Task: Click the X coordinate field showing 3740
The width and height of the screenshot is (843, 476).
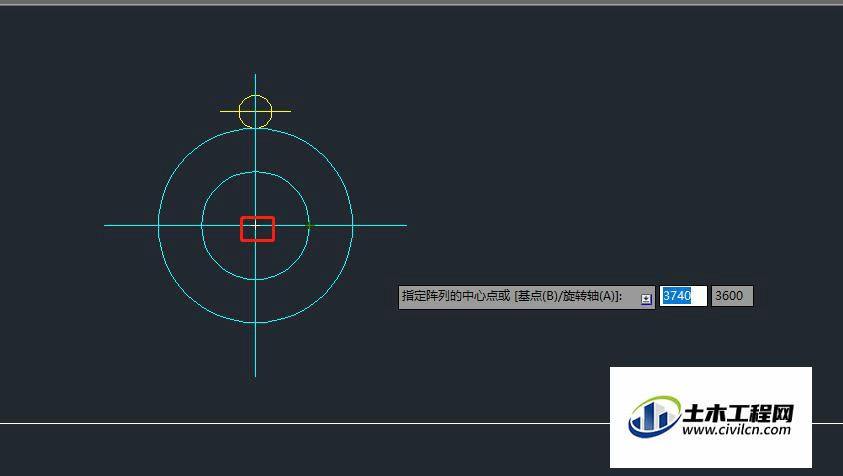Action: 683,296
